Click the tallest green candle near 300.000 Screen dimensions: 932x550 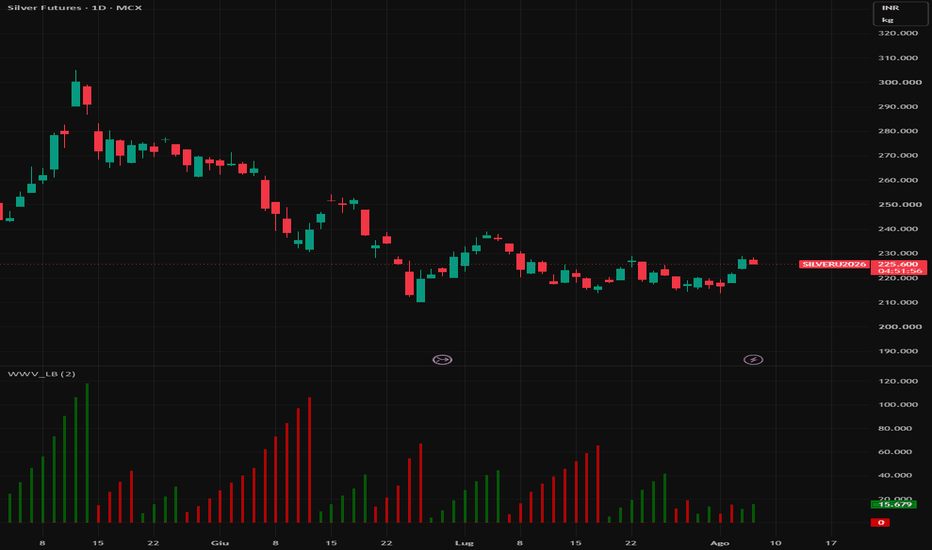[75, 93]
